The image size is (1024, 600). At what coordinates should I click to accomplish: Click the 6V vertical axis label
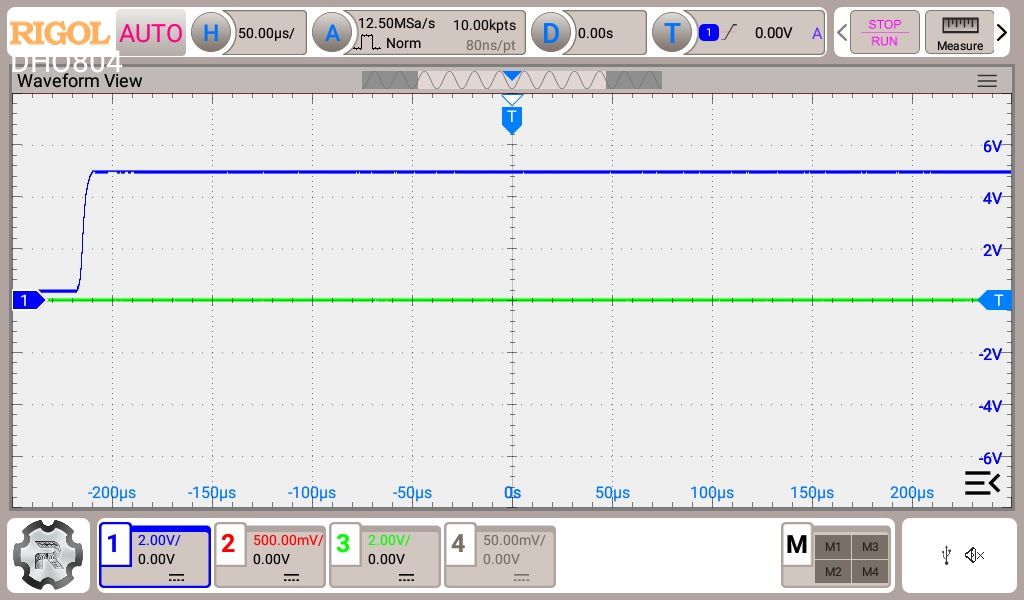(x=992, y=146)
